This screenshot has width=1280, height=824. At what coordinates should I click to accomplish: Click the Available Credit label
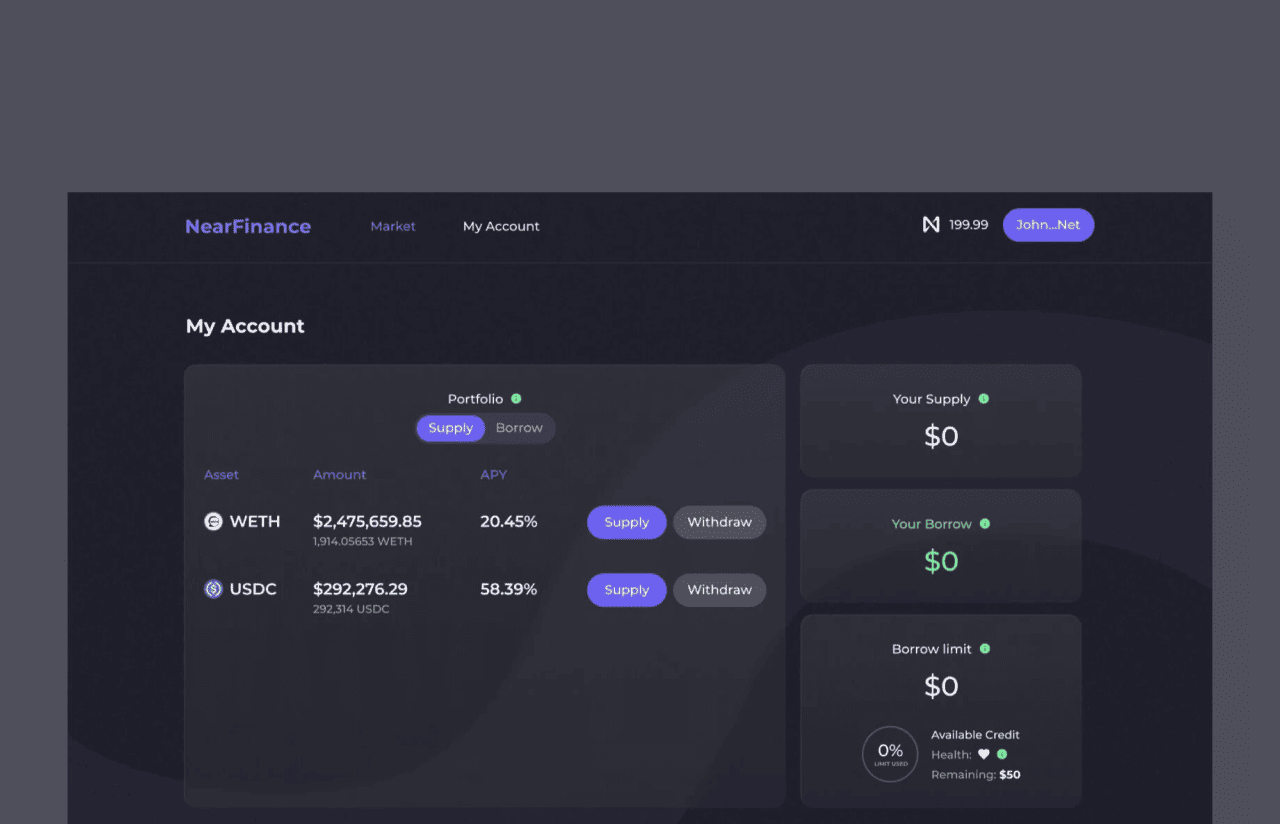(x=975, y=735)
